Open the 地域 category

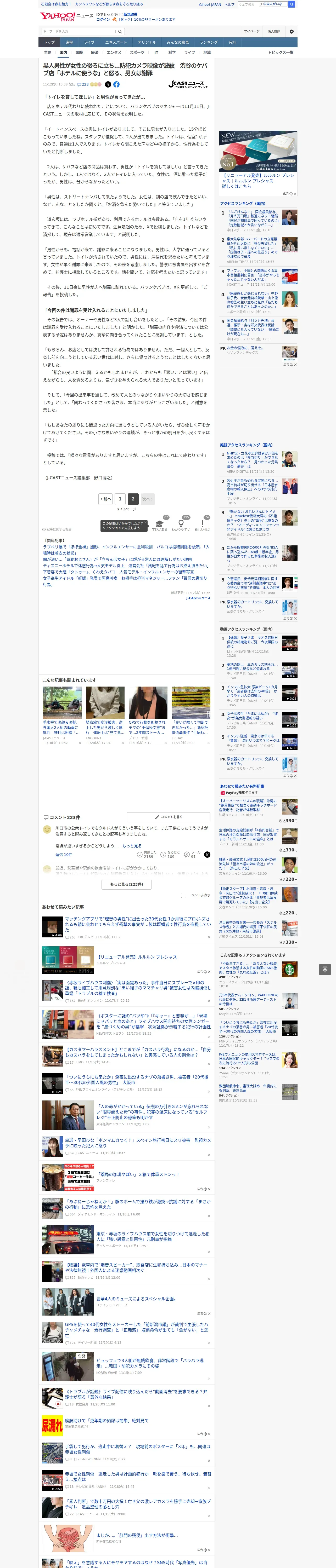(207, 52)
